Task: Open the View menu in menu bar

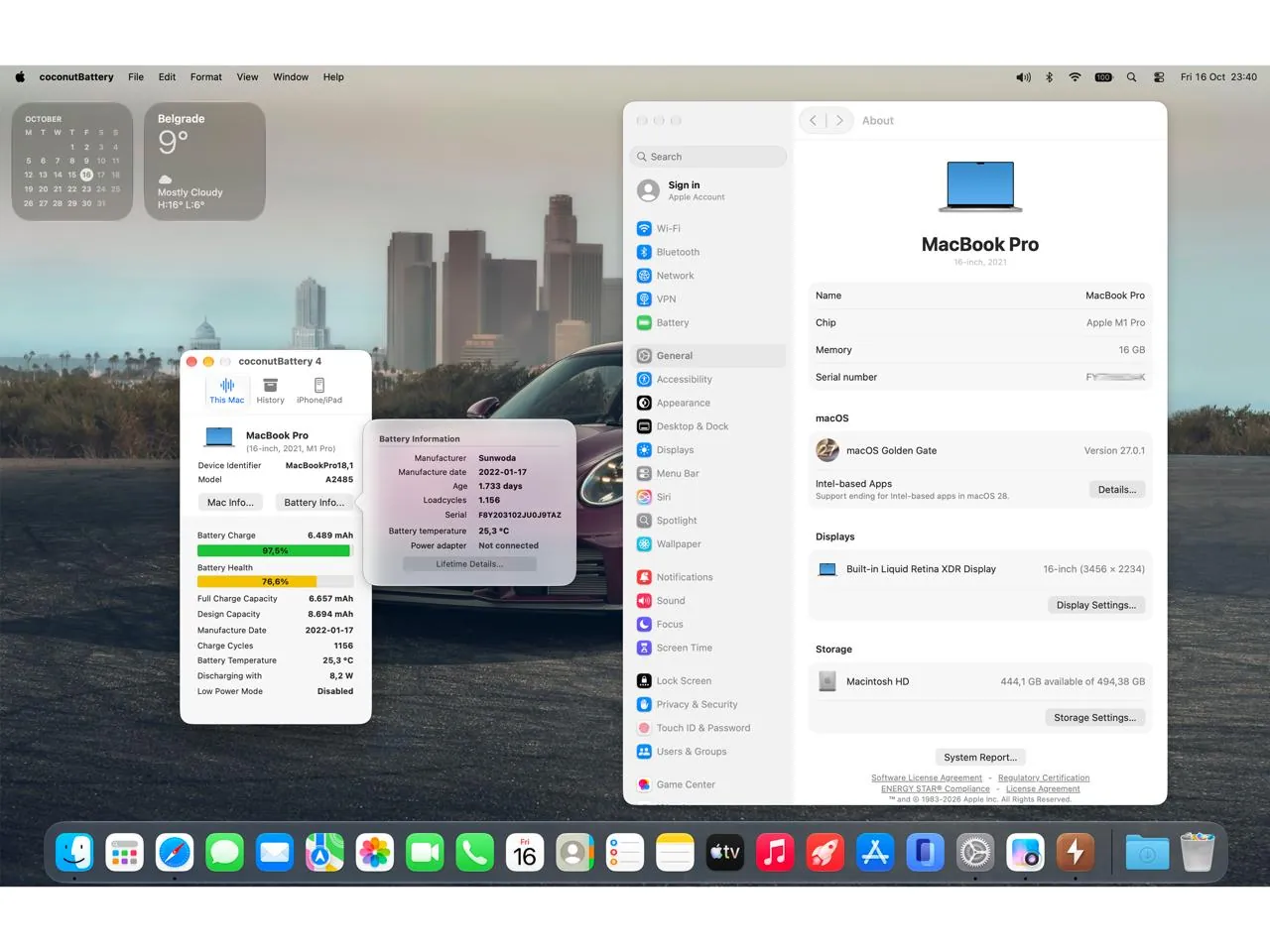Action: [x=247, y=77]
